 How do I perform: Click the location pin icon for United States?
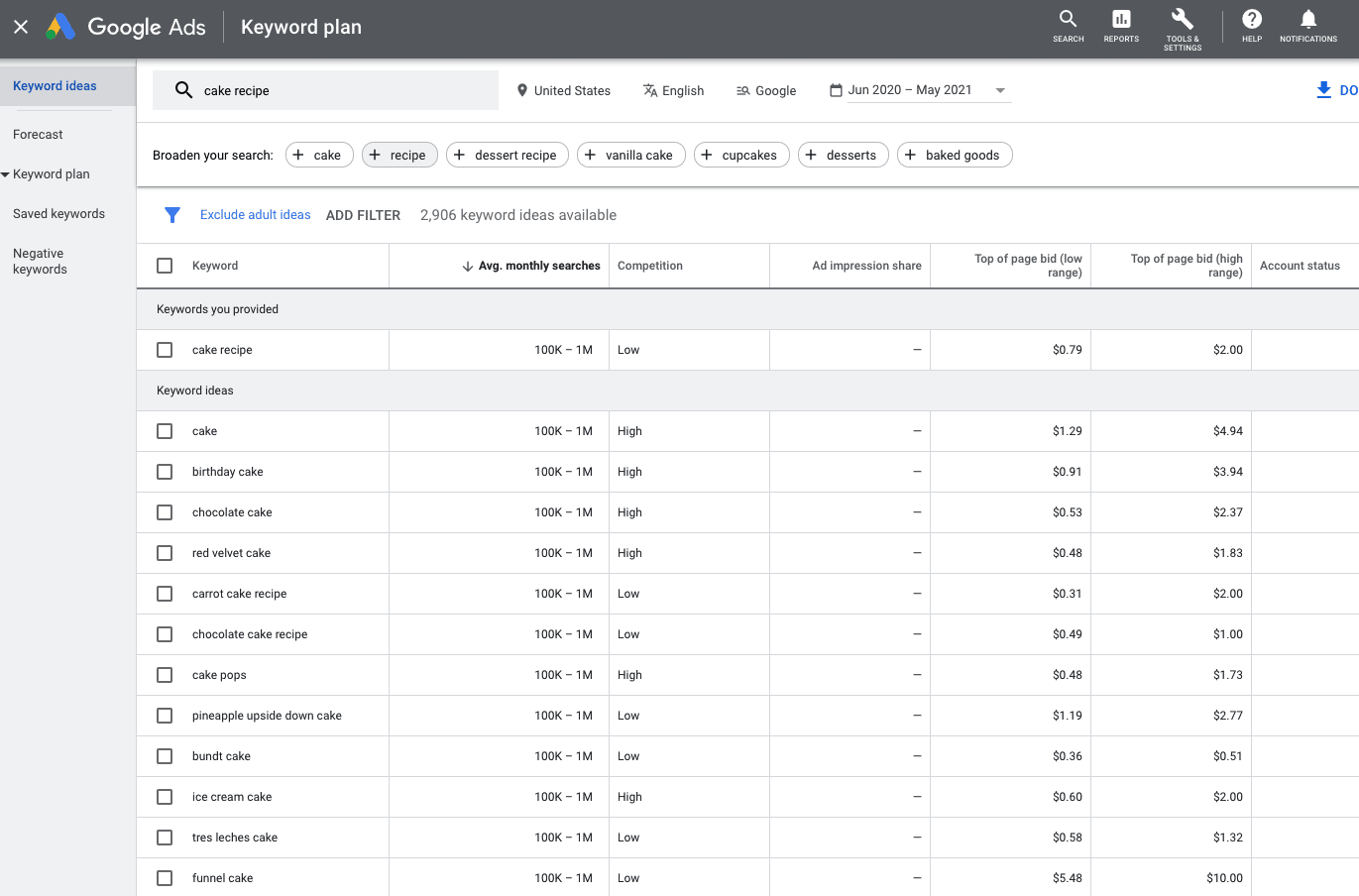click(x=522, y=90)
